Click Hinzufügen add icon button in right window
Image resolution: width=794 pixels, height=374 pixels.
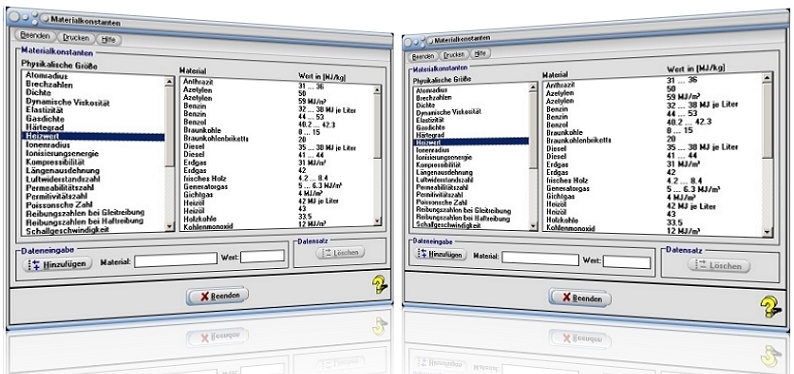[x=440, y=254]
